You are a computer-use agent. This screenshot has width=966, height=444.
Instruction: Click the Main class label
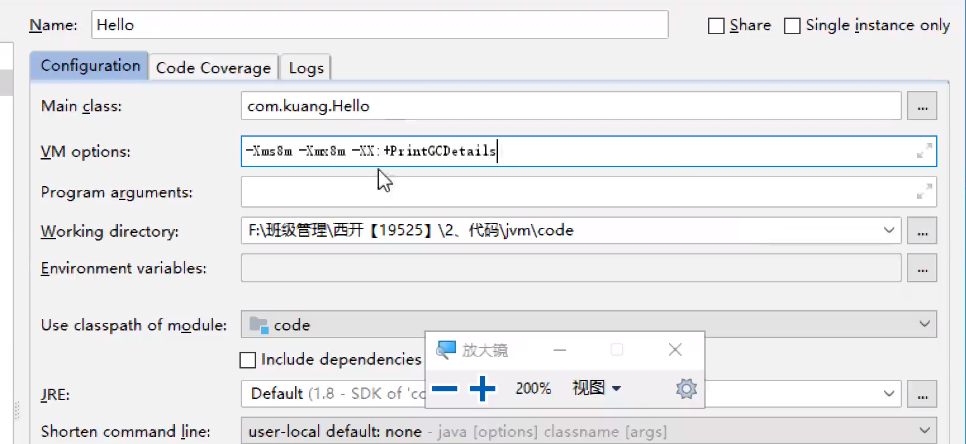[x=81, y=106]
